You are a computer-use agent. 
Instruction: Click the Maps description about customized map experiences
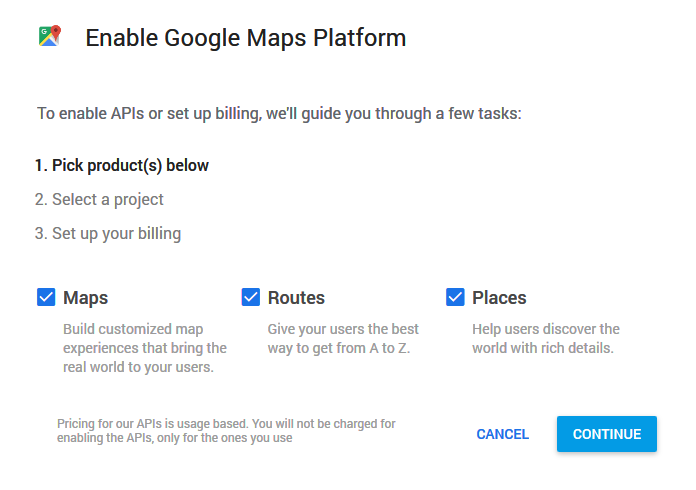[145, 348]
